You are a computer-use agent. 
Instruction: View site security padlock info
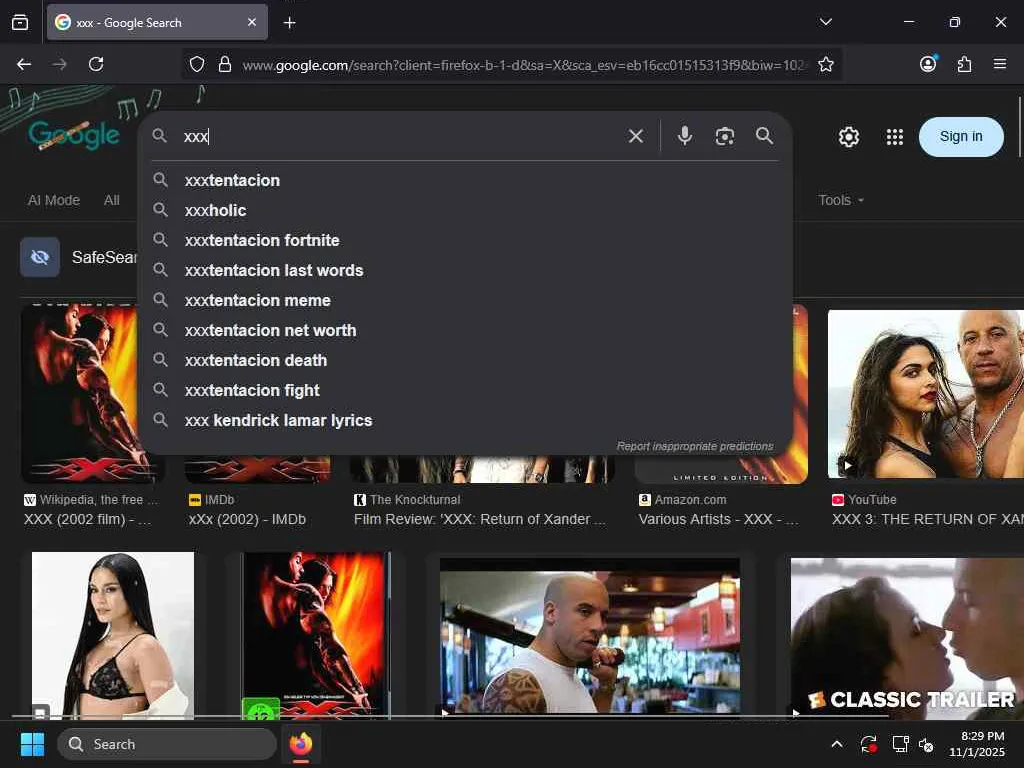(225, 64)
